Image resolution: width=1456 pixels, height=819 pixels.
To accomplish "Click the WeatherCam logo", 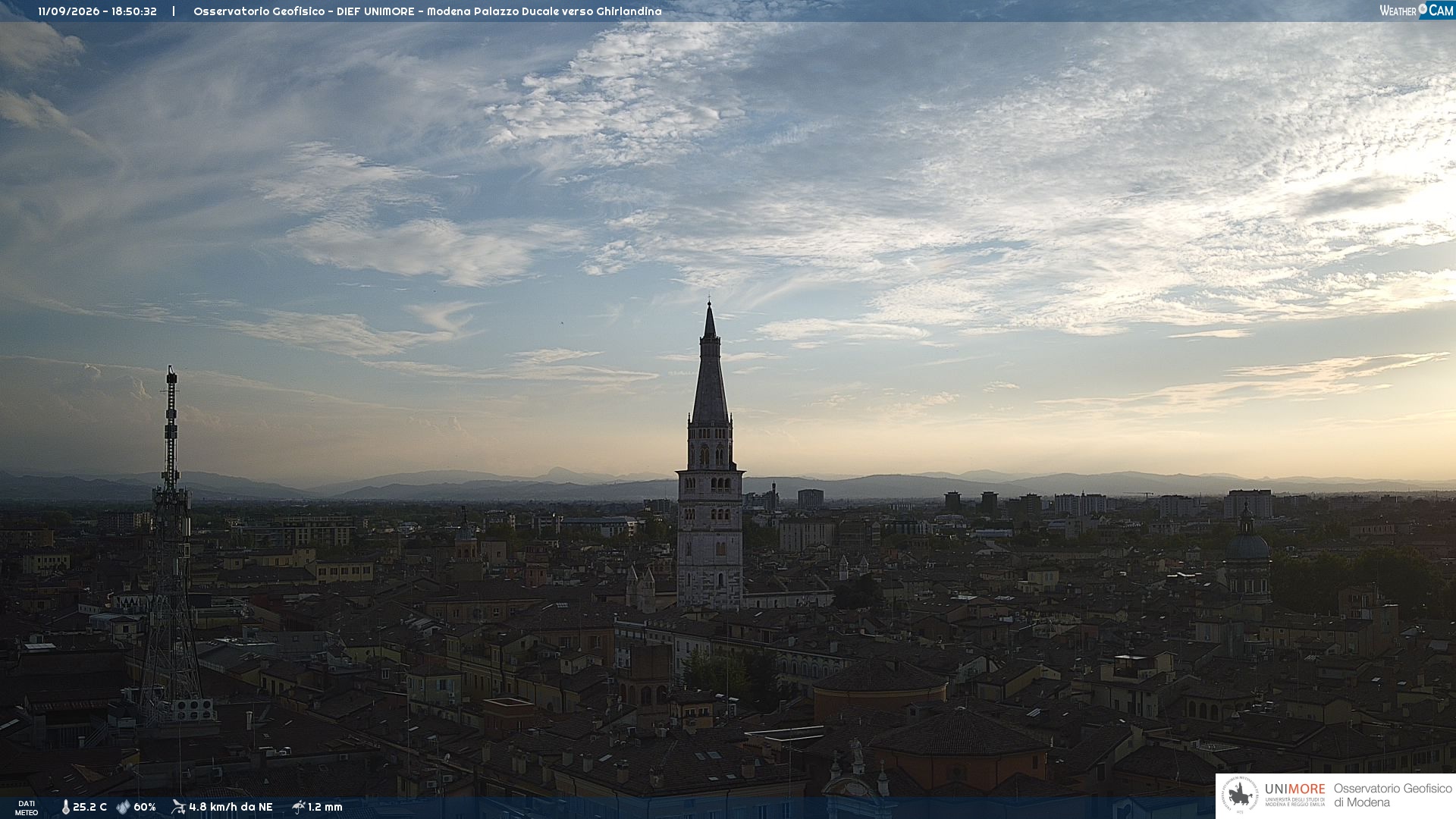I will tap(1417, 11).
